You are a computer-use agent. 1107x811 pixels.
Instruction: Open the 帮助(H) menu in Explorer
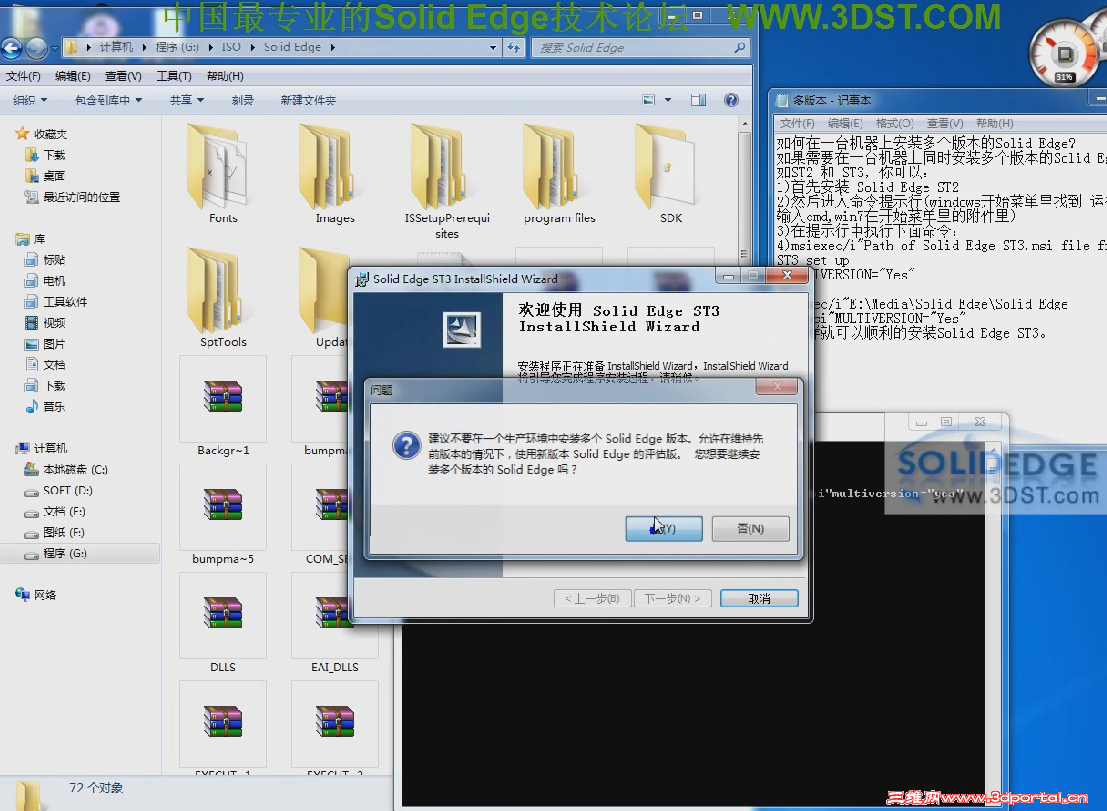[x=225, y=76]
